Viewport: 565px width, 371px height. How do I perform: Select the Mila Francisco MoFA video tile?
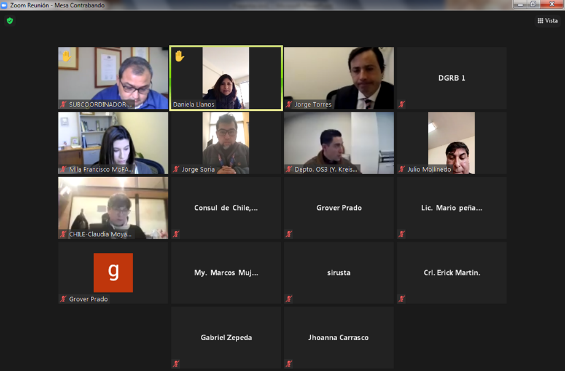[x=113, y=143]
